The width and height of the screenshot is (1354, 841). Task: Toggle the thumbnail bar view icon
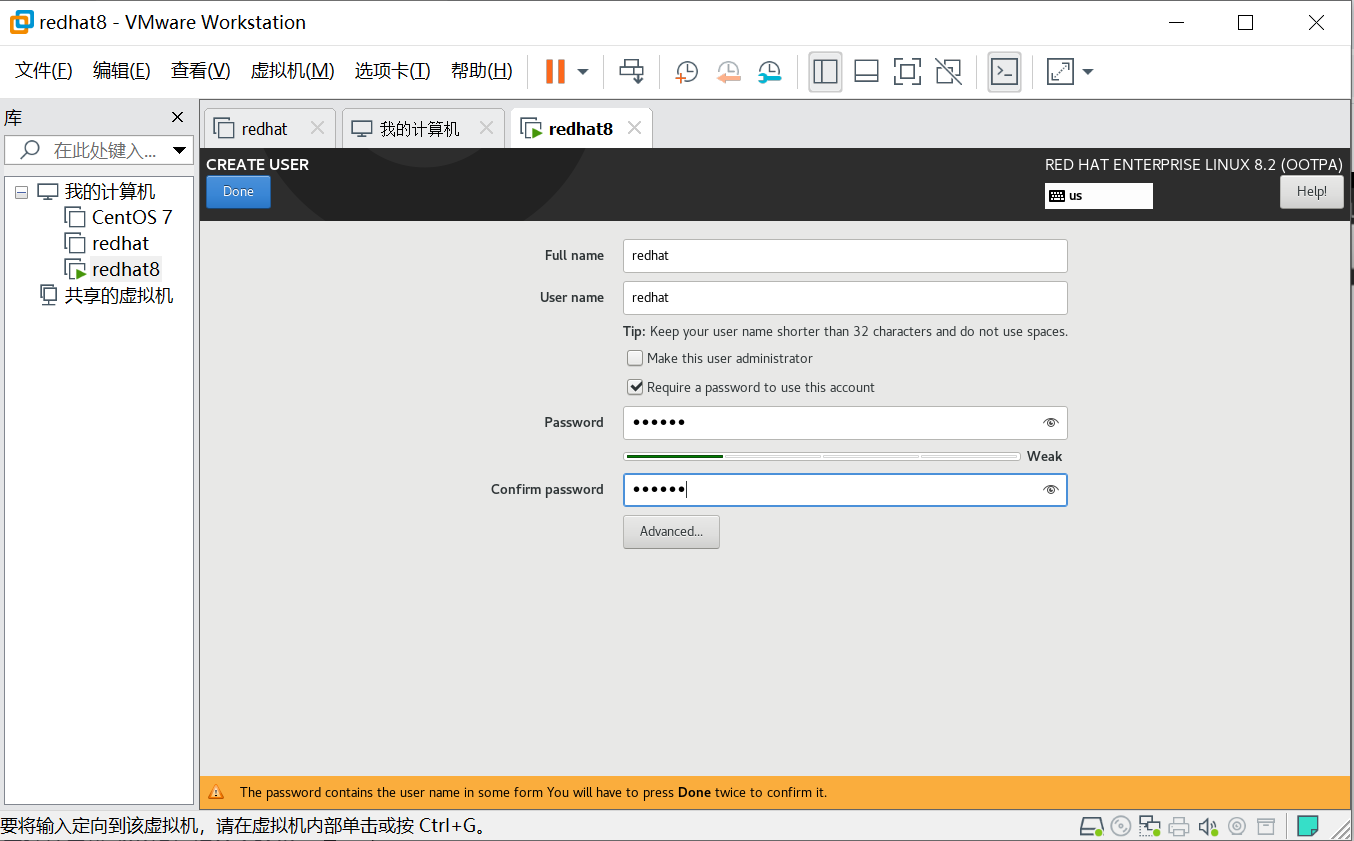point(866,71)
